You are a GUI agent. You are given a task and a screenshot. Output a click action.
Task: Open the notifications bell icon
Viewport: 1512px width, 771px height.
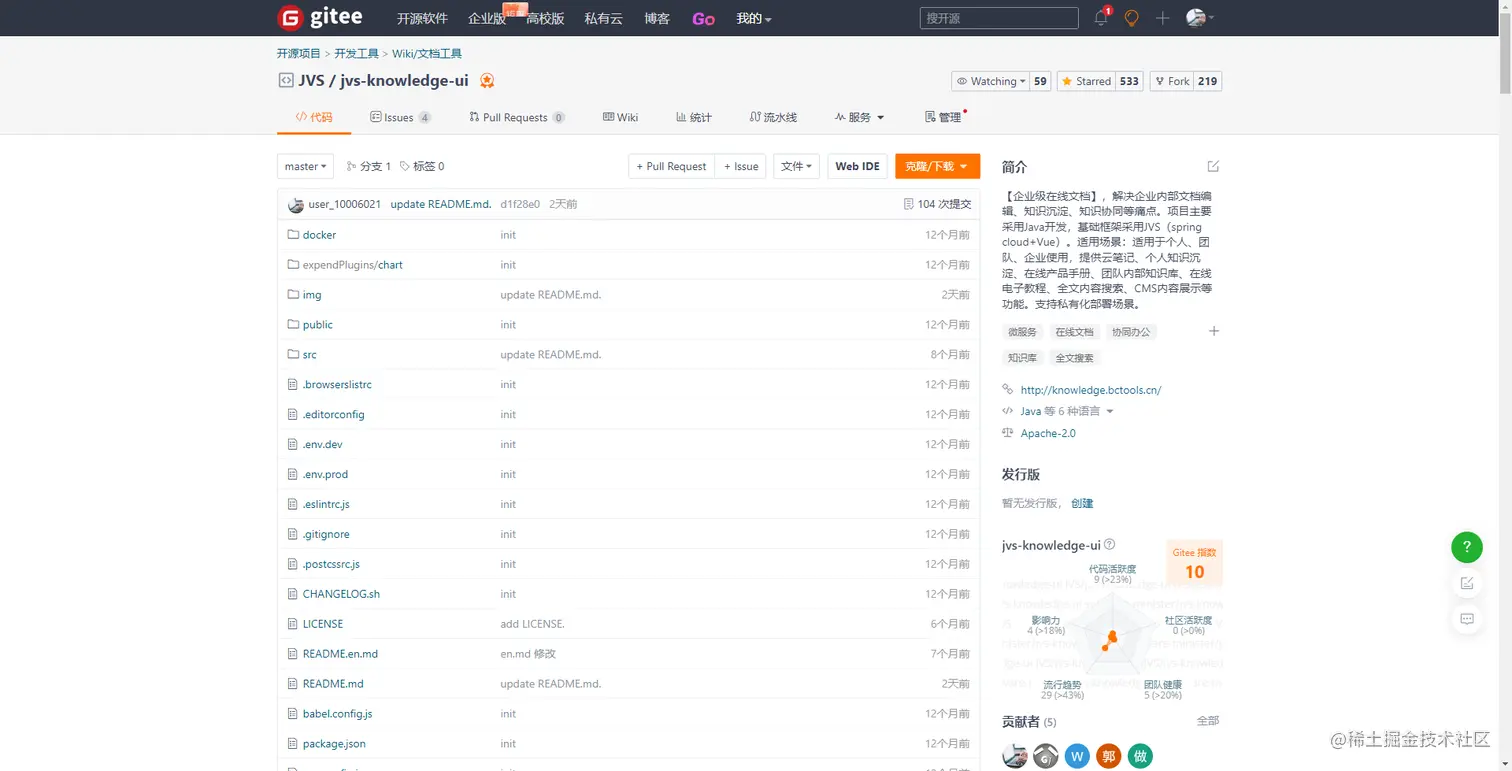click(1101, 18)
